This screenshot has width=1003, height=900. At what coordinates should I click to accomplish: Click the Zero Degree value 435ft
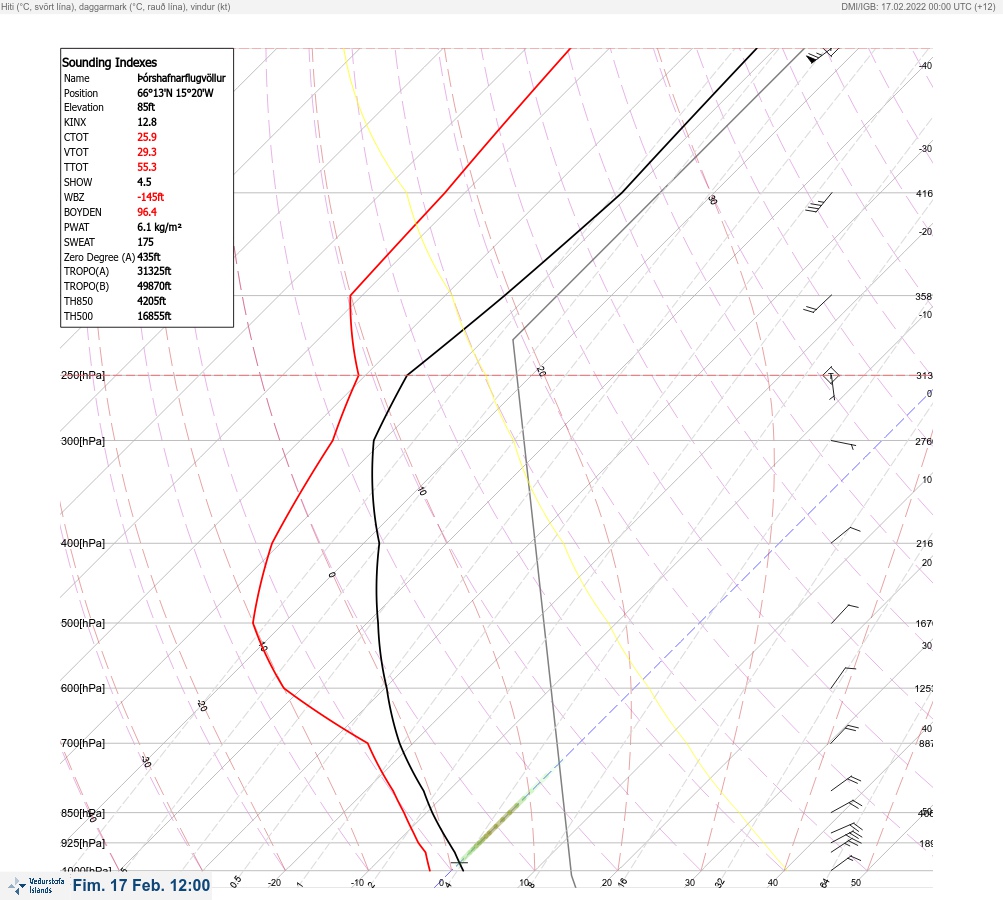pos(148,257)
